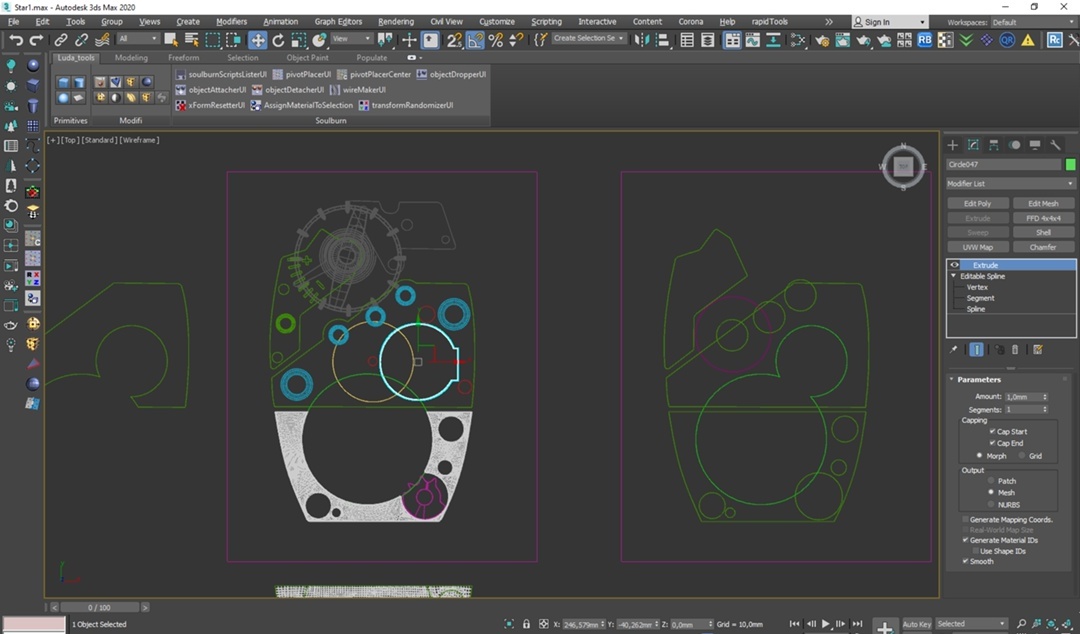Image resolution: width=1080 pixels, height=634 pixels.
Task: Click the Redo arrow icon
Action: (x=36, y=40)
